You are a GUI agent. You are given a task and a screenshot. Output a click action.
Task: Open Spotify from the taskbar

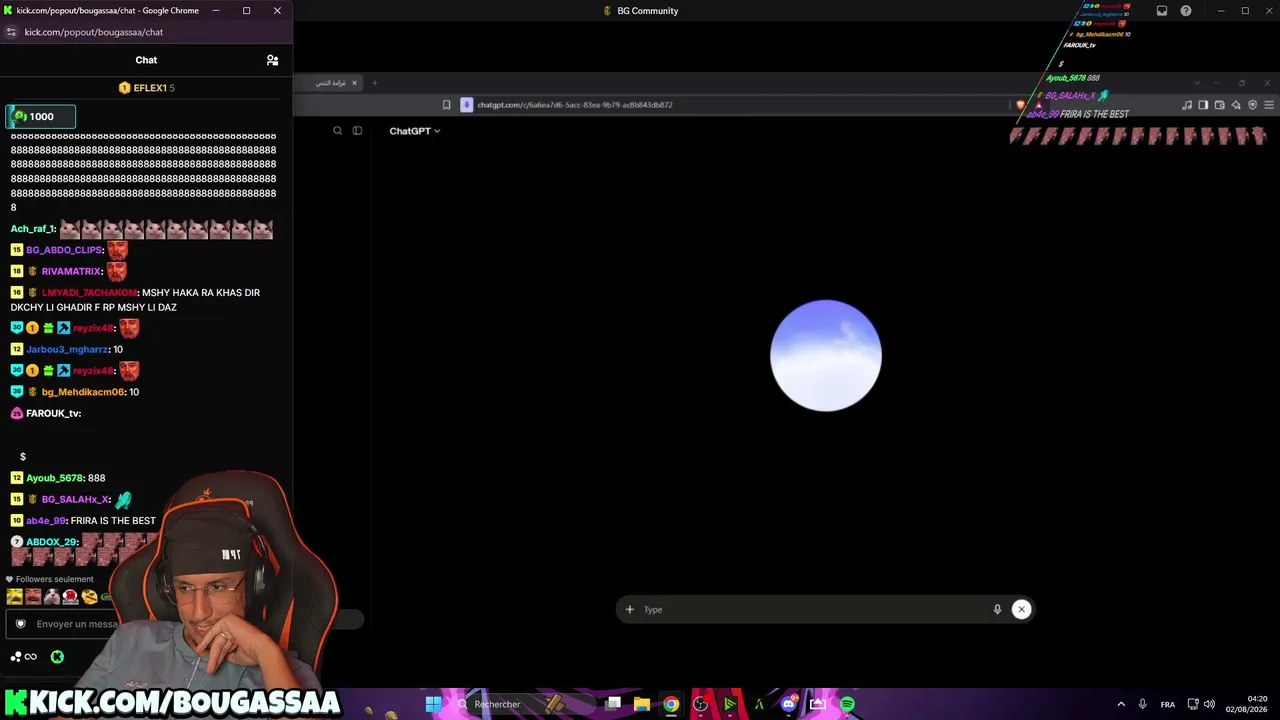pos(847,704)
